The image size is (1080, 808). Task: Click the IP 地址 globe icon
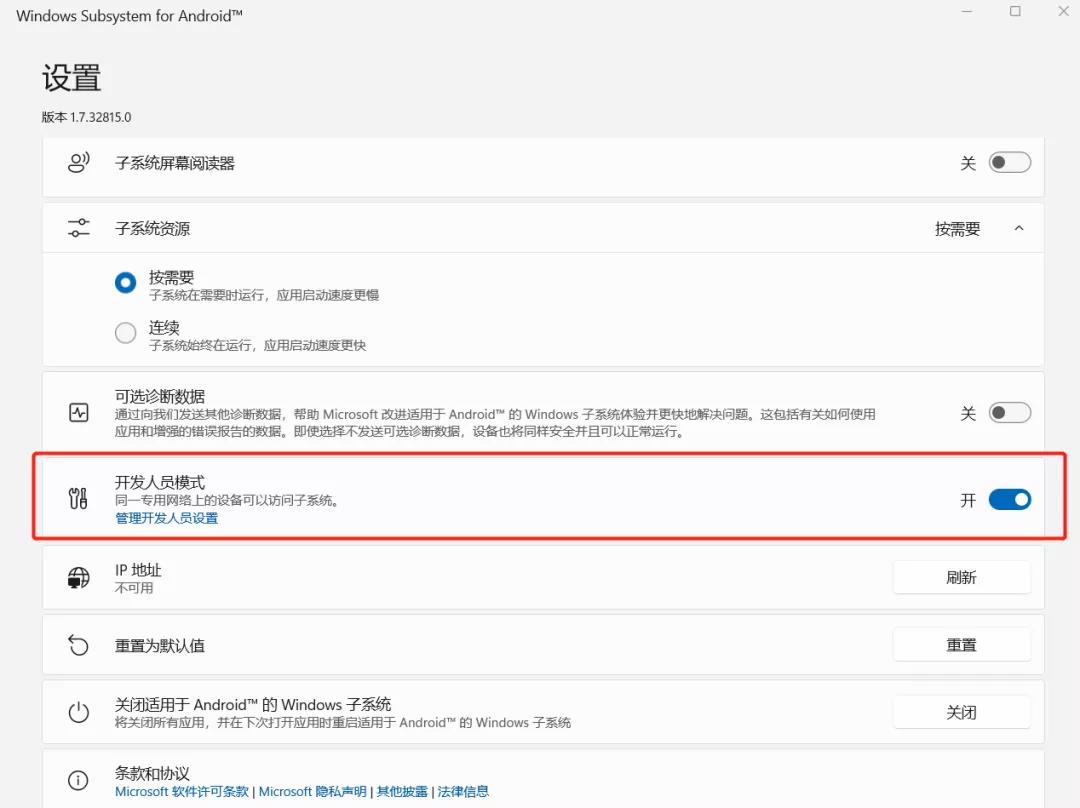79,577
